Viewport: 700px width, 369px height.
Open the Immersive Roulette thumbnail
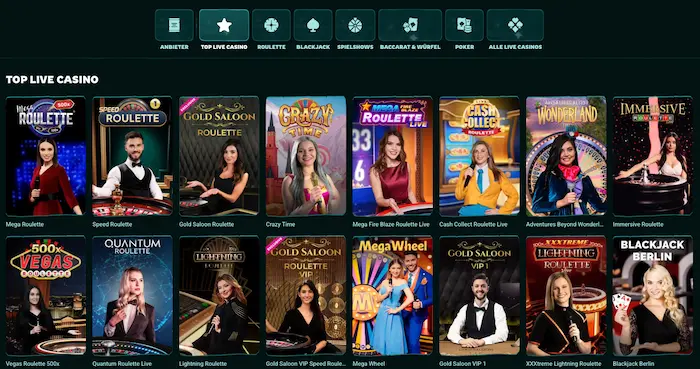point(653,156)
